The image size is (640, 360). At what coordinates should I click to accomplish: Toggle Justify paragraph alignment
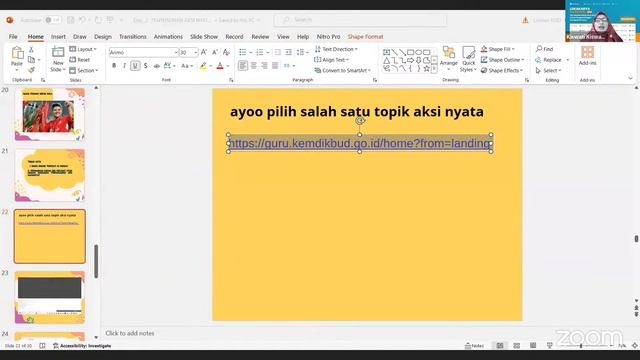click(275, 66)
